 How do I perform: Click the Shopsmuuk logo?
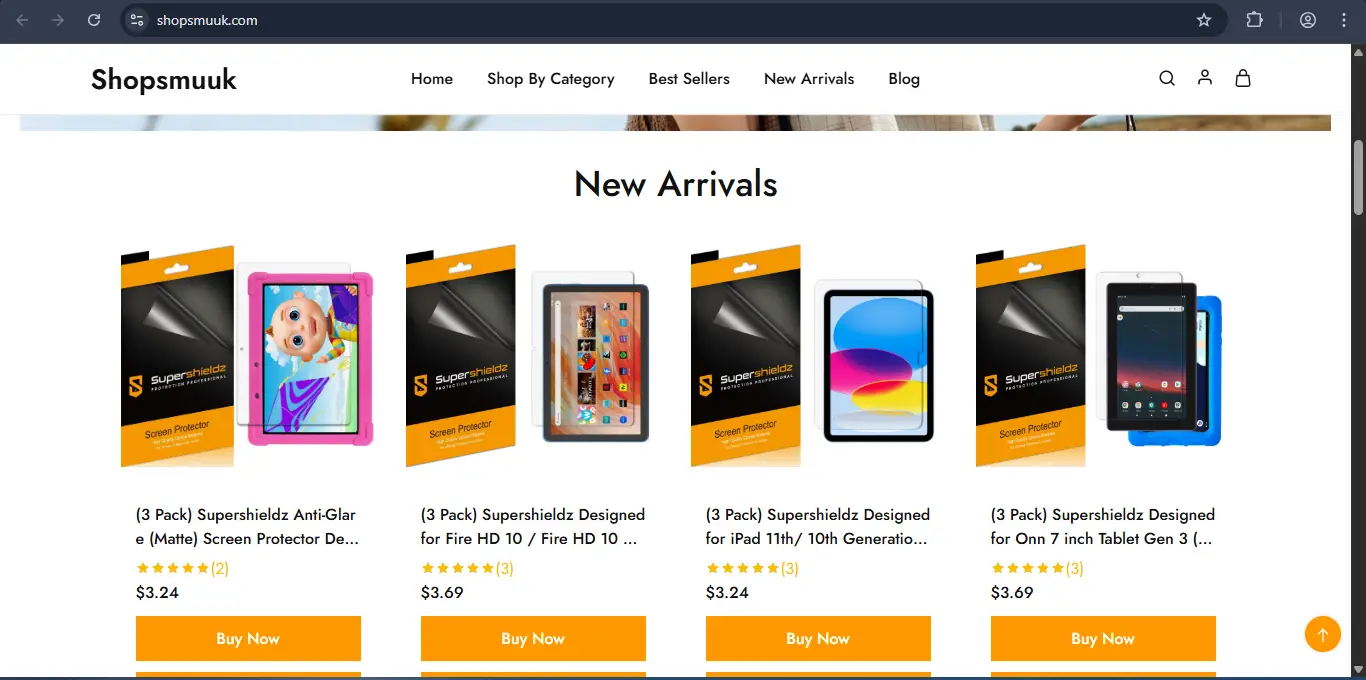point(164,79)
